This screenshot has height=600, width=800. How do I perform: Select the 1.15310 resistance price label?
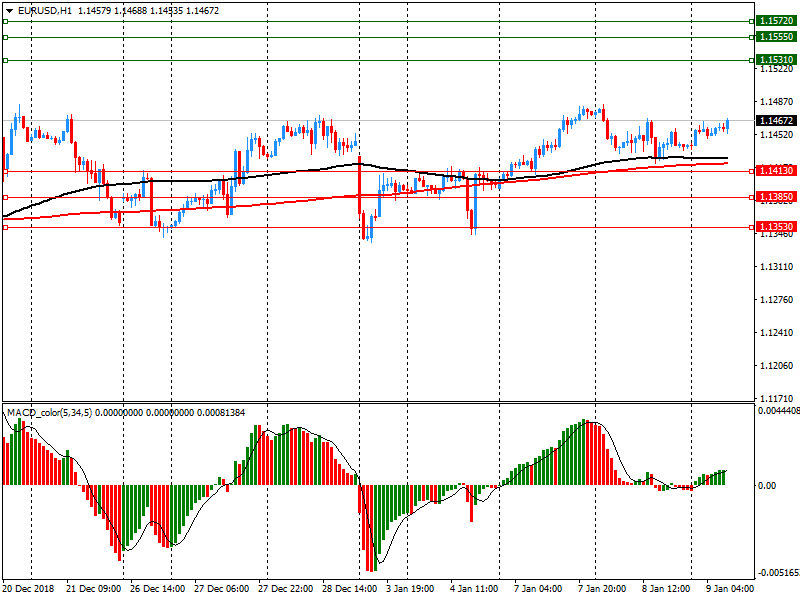click(775, 60)
